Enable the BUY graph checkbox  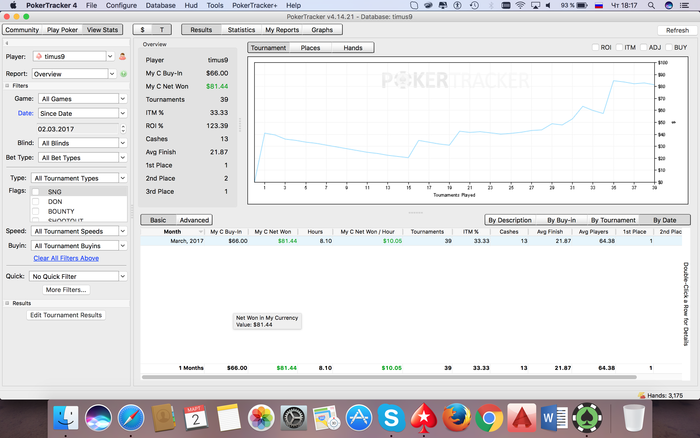(669, 47)
